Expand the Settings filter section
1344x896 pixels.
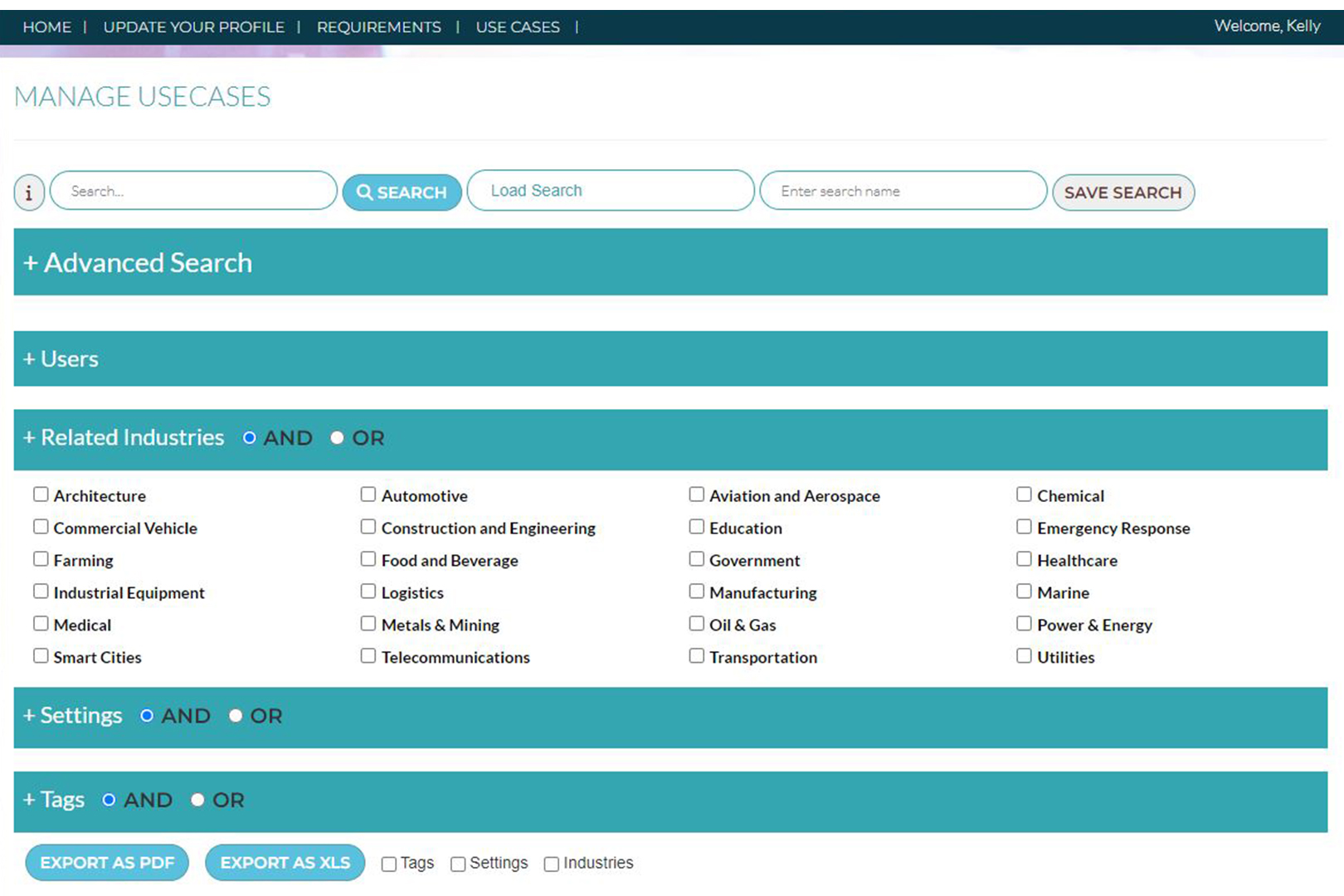coord(72,716)
